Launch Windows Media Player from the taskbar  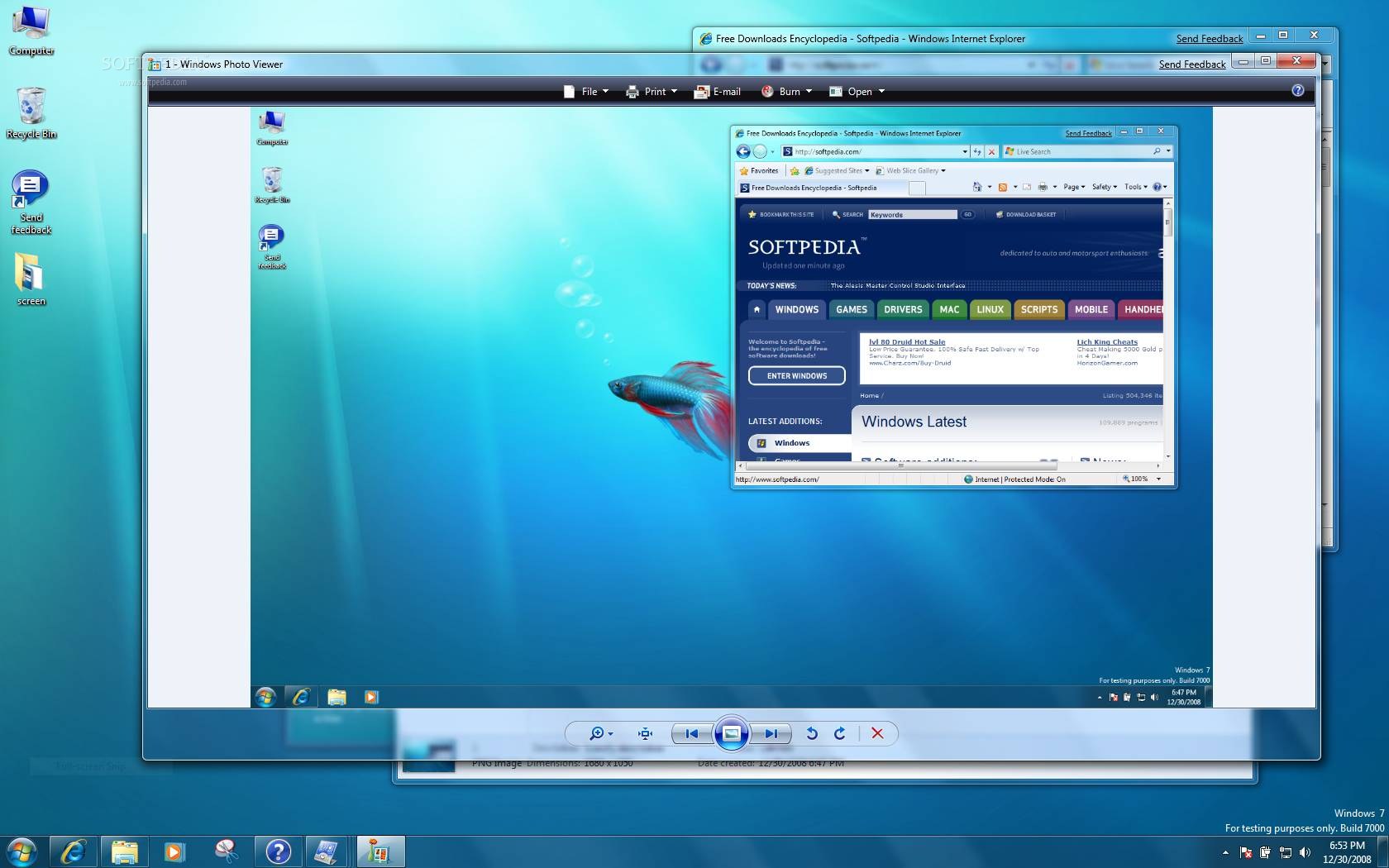[x=174, y=851]
